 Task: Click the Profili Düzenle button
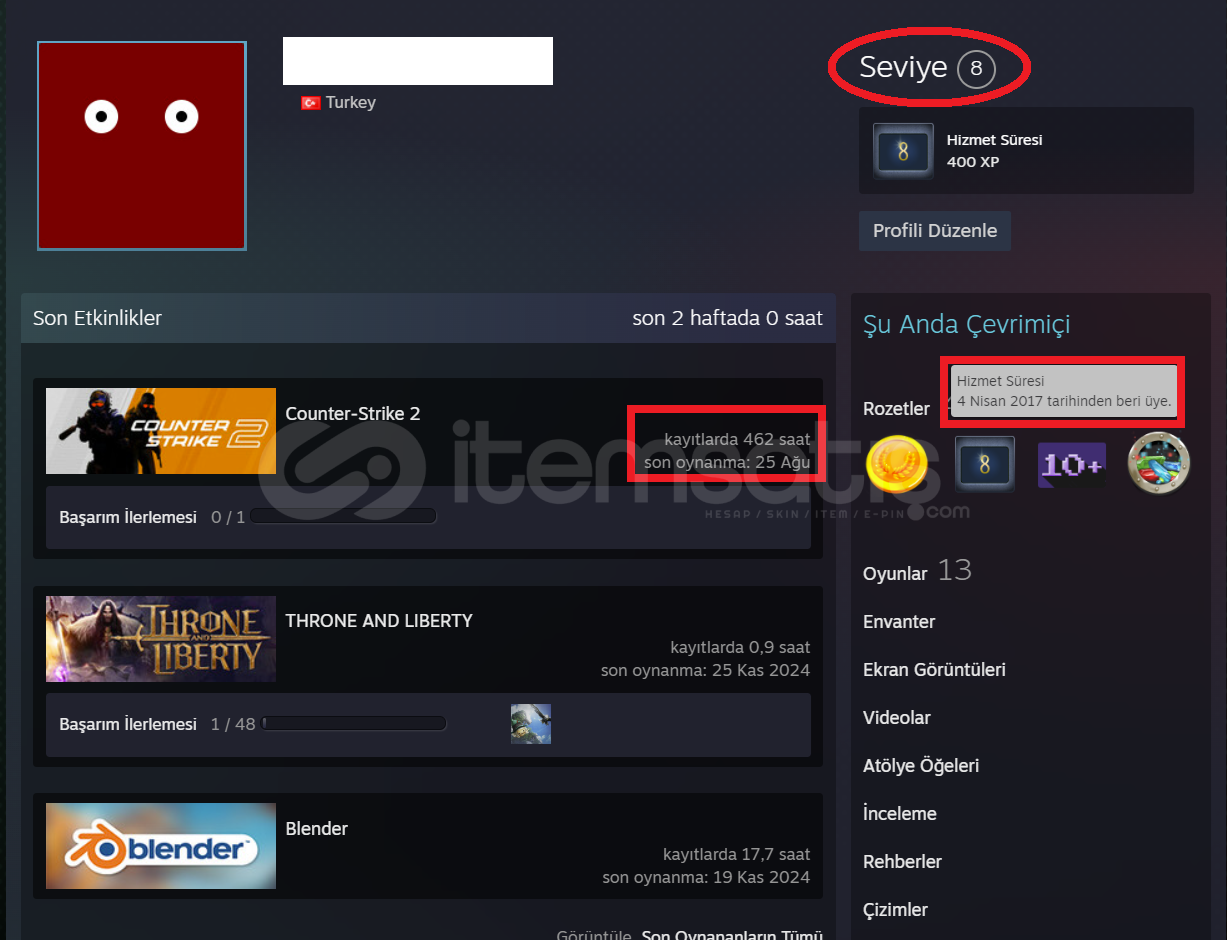(x=935, y=231)
